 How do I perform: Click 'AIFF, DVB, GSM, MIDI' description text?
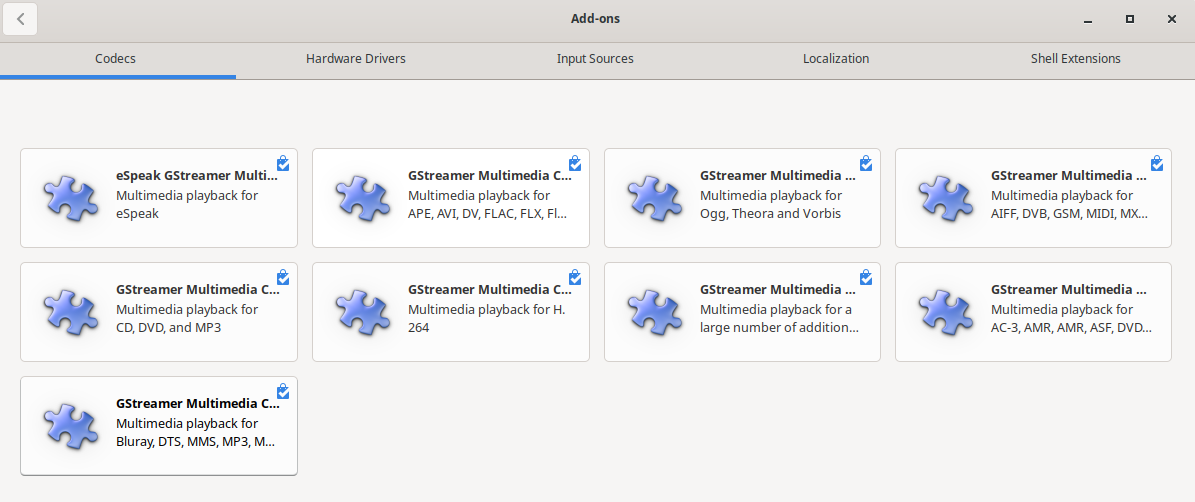(1069, 214)
